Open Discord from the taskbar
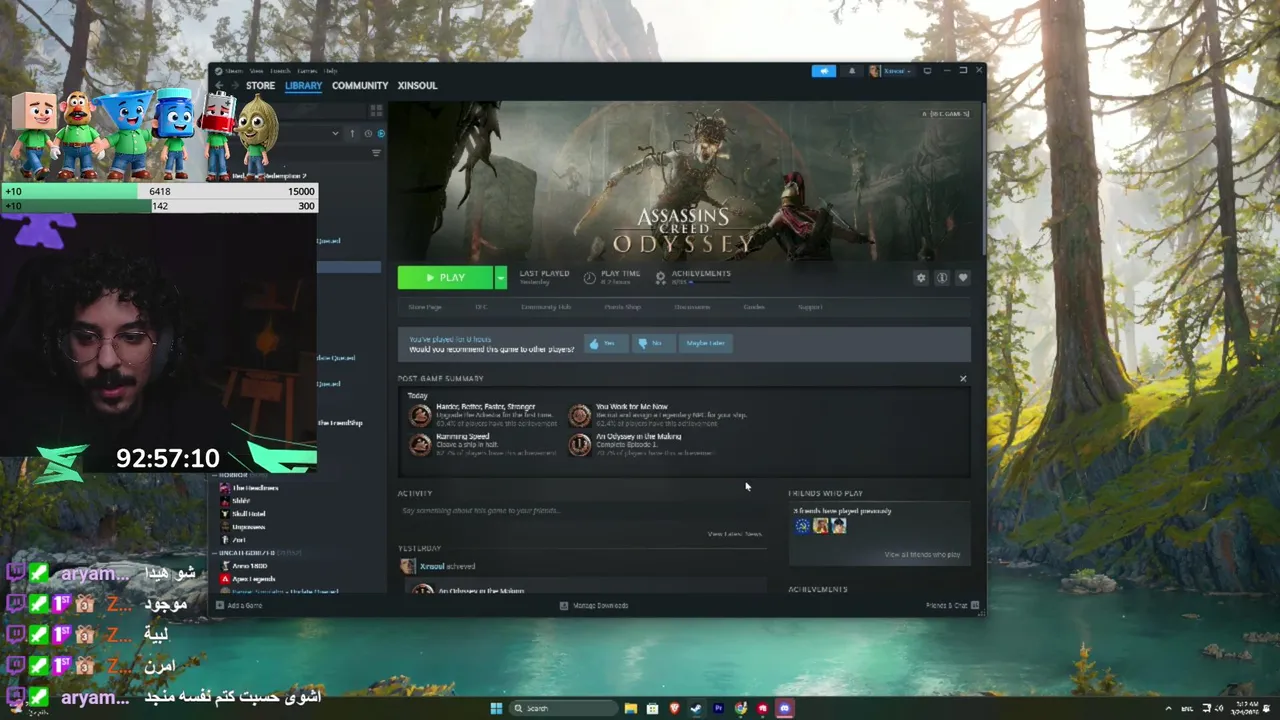1280x720 pixels. click(784, 708)
